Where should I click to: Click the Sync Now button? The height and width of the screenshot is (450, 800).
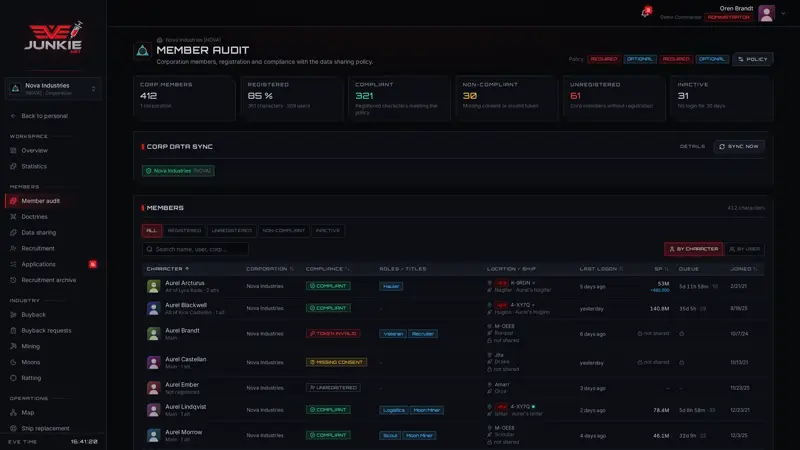[x=739, y=146]
